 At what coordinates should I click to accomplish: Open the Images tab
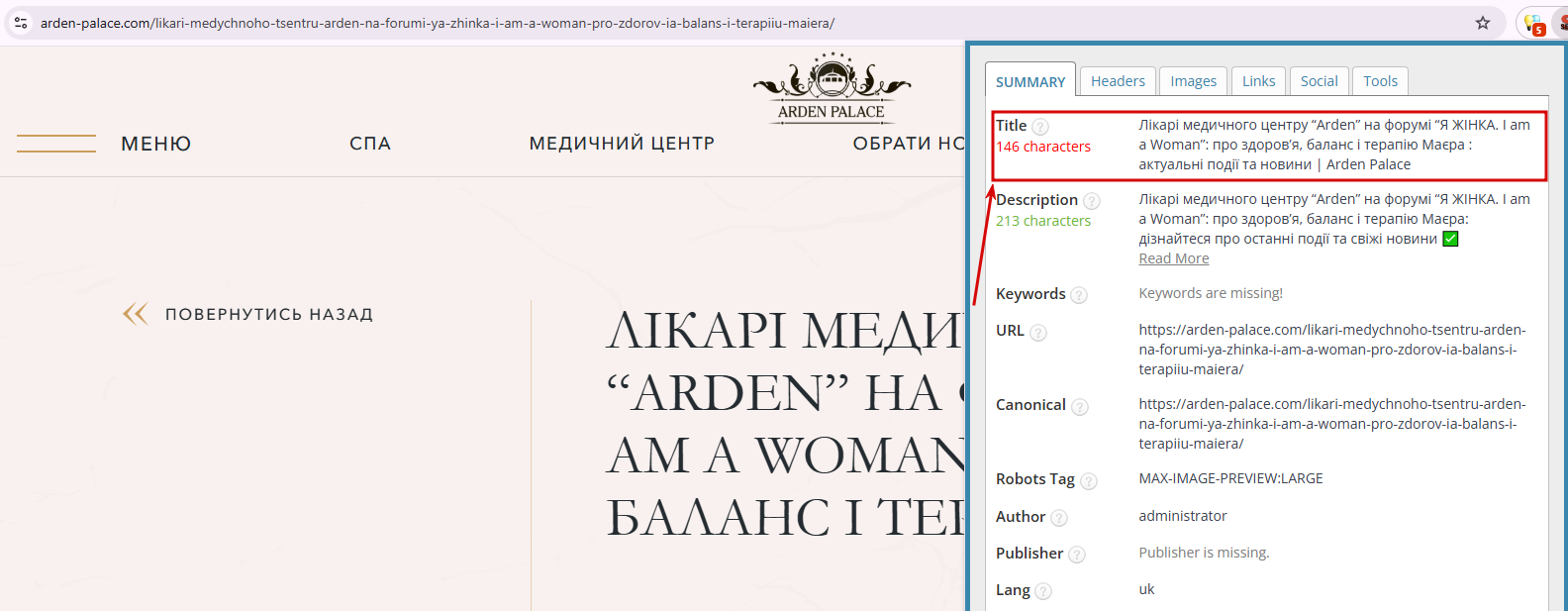point(1194,81)
